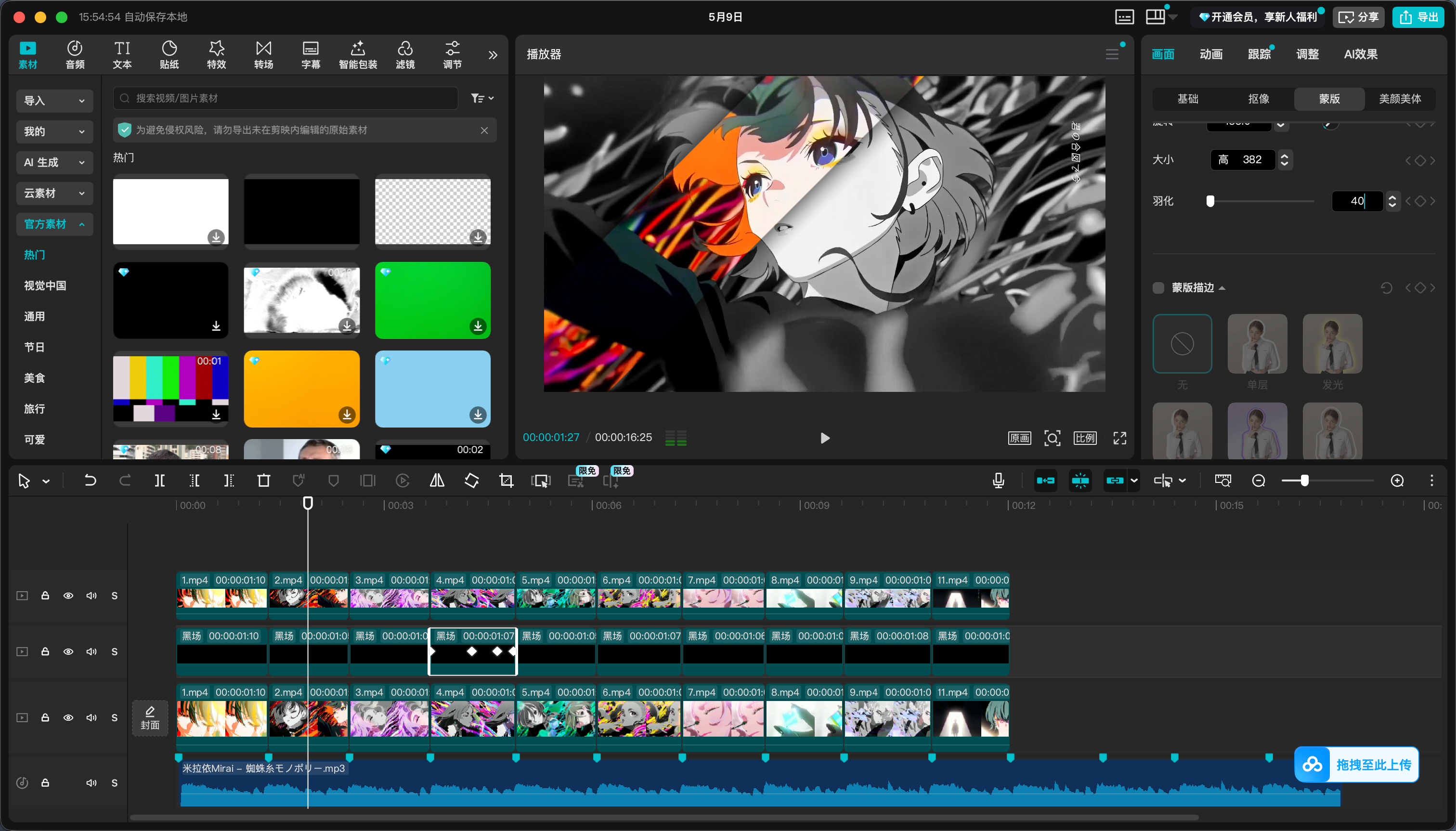Zoom out the timeline with minus icon

pos(1259,480)
